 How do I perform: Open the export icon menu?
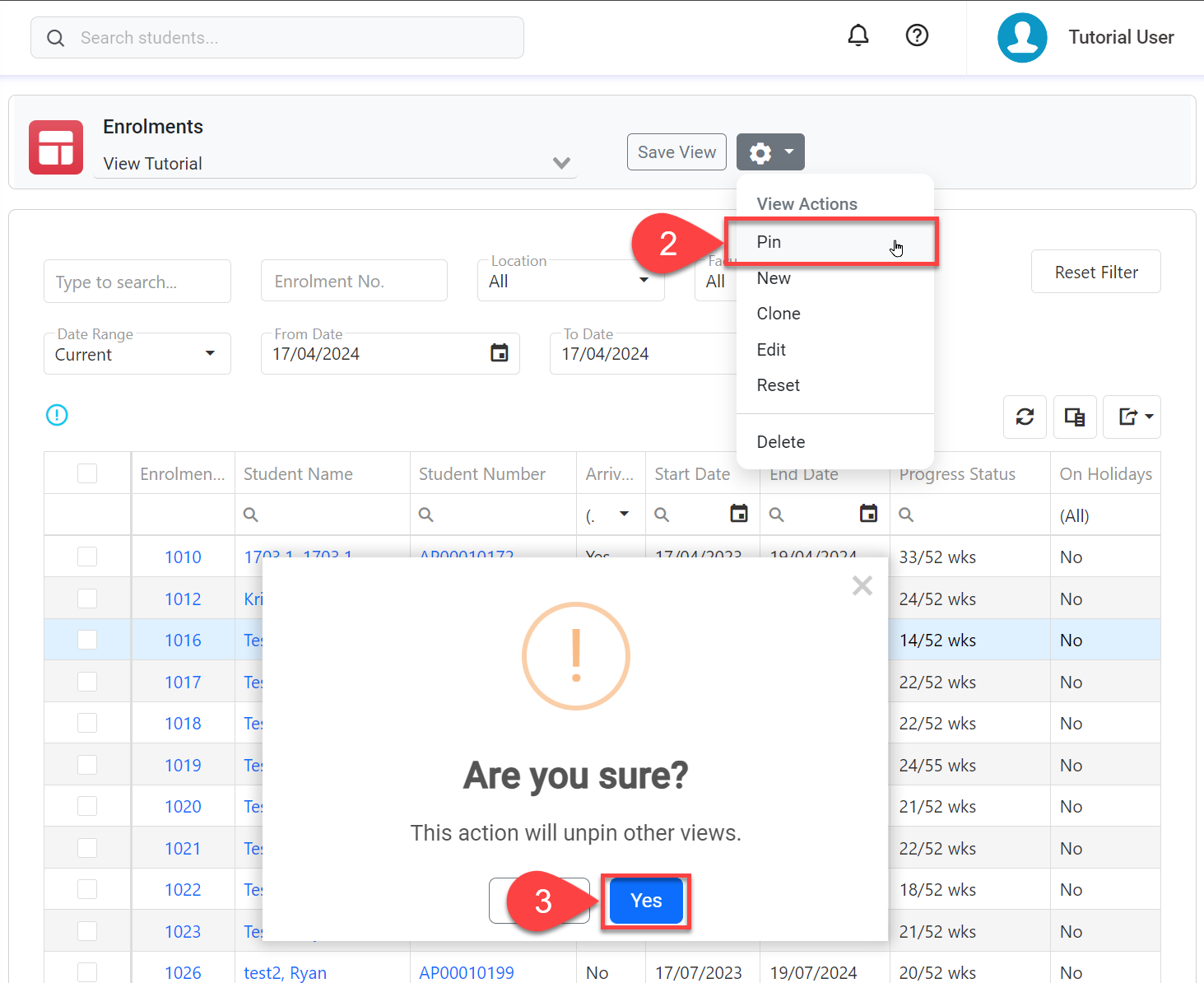pos(1132,417)
